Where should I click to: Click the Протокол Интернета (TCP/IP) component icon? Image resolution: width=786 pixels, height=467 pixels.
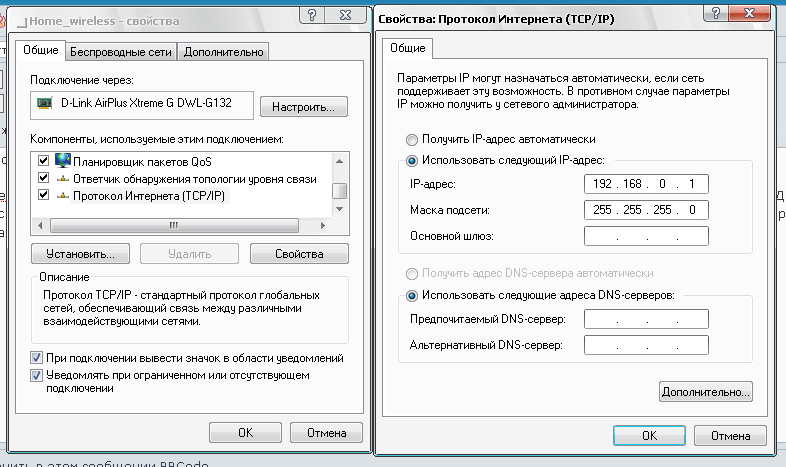(x=63, y=196)
